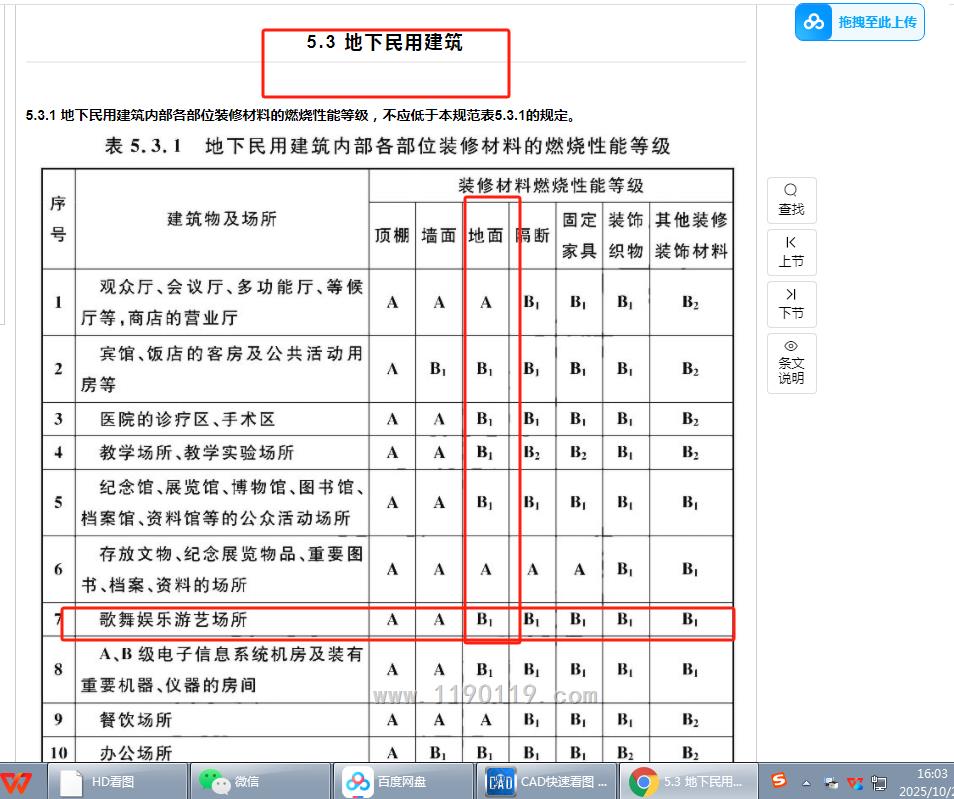Click Sogou input method tray icon
954x799 pixels.
pos(778,781)
